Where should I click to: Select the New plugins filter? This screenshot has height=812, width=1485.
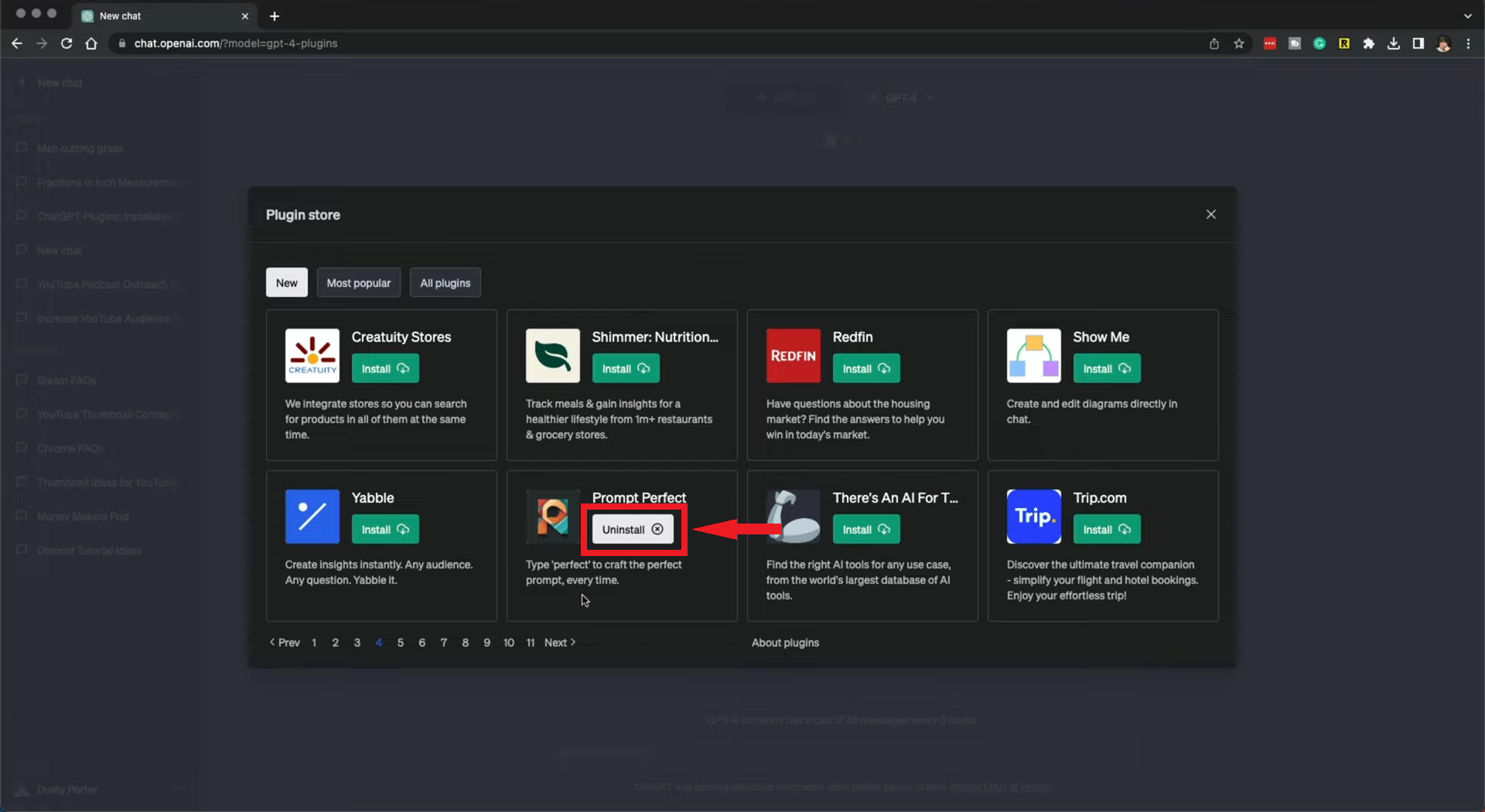[286, 283]
